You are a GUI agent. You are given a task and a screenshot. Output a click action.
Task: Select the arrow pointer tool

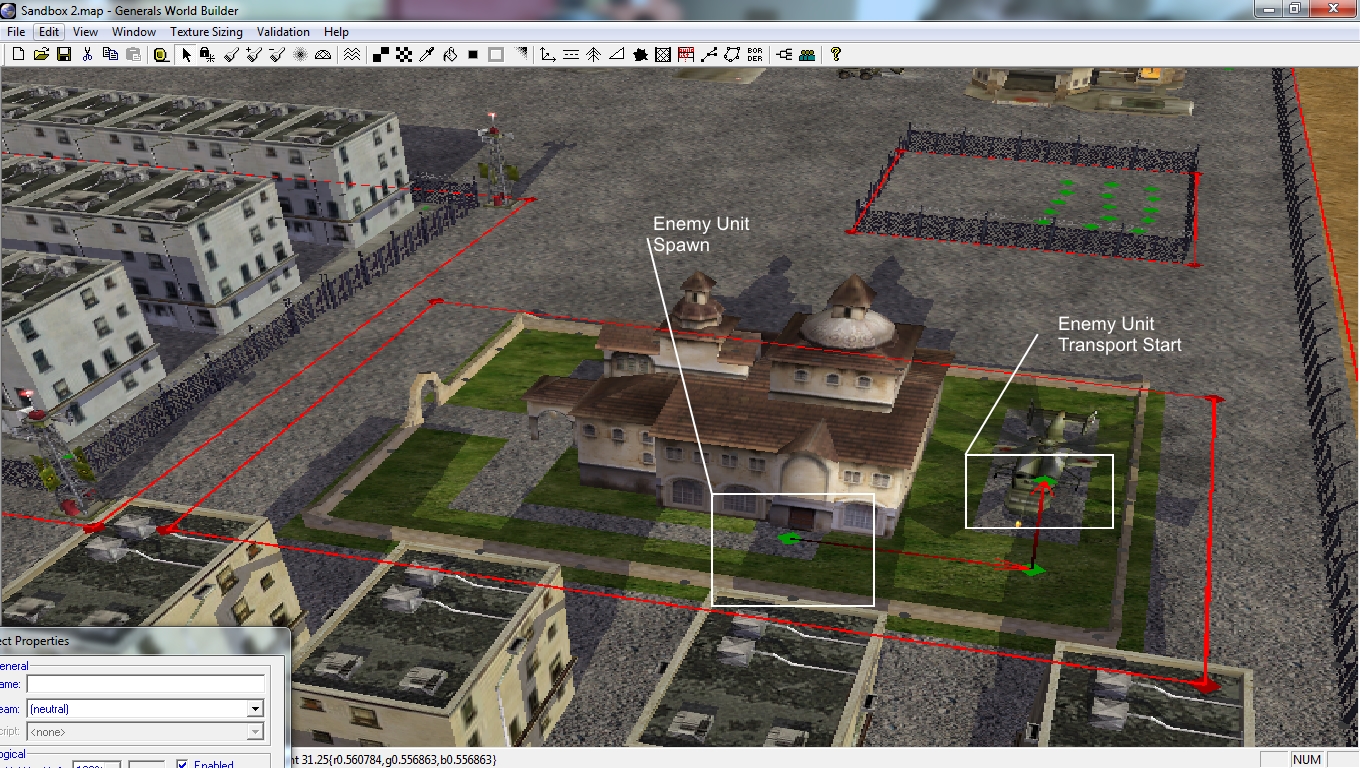click(185, 55)
